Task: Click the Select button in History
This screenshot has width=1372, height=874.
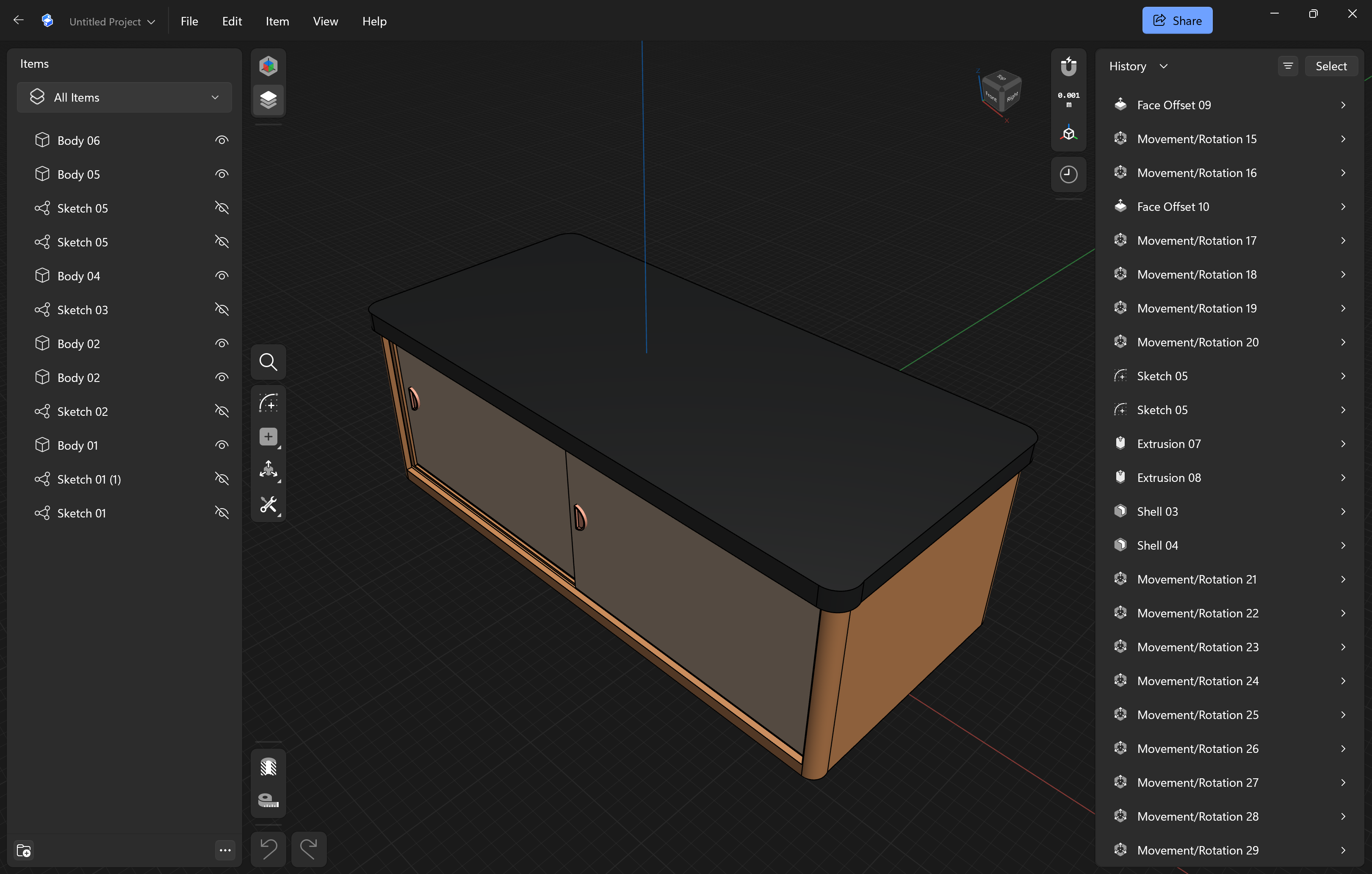Action: coord(1331,66)
